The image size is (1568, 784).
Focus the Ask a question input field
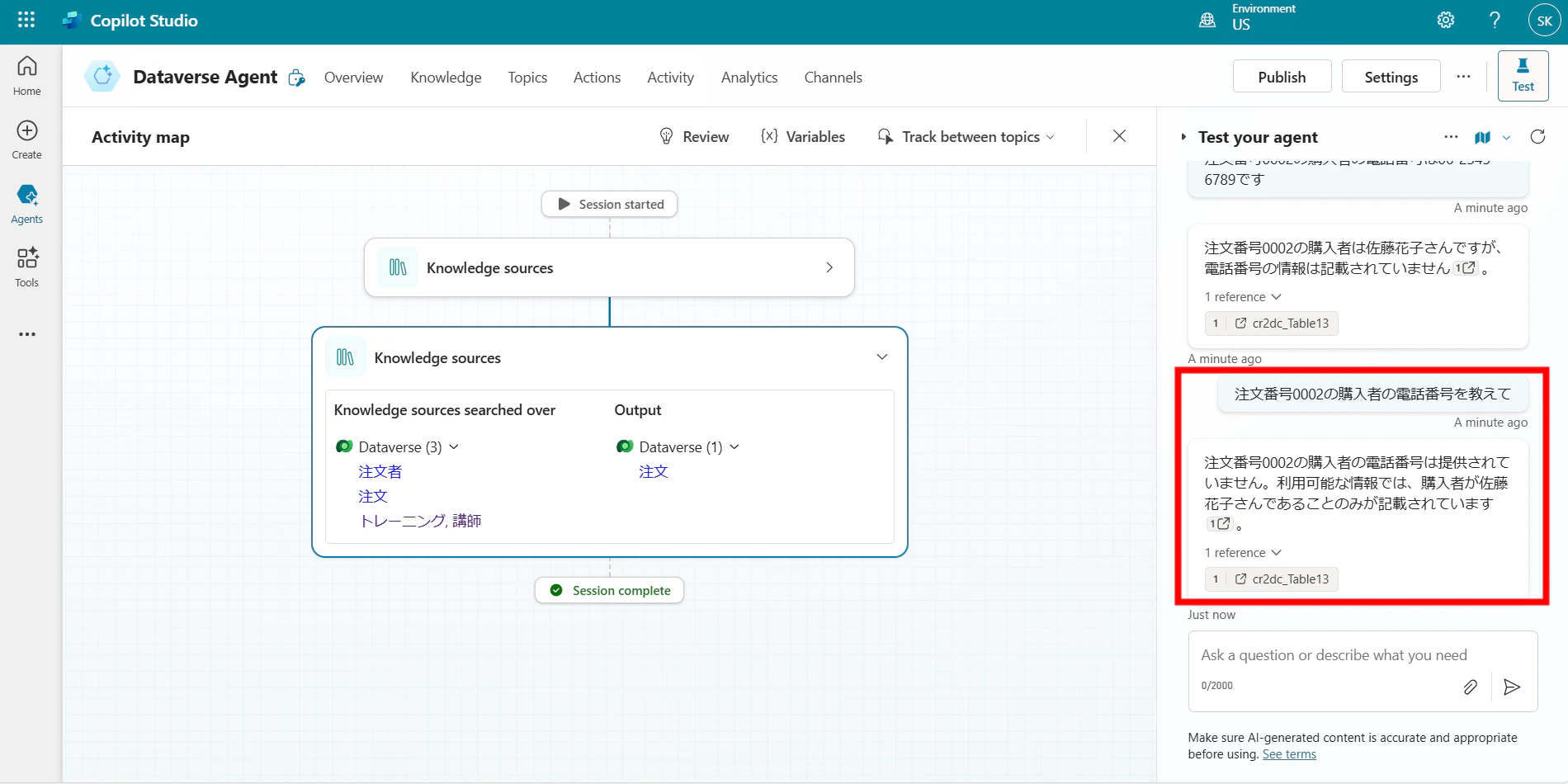coord(1334,655)
